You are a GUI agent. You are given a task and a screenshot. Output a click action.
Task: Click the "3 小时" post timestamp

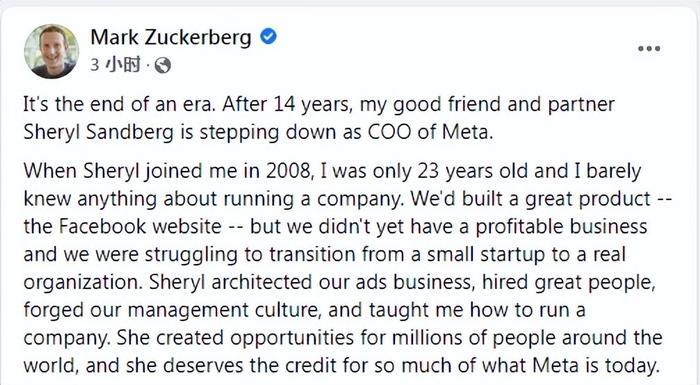click(x=115, y=65)
